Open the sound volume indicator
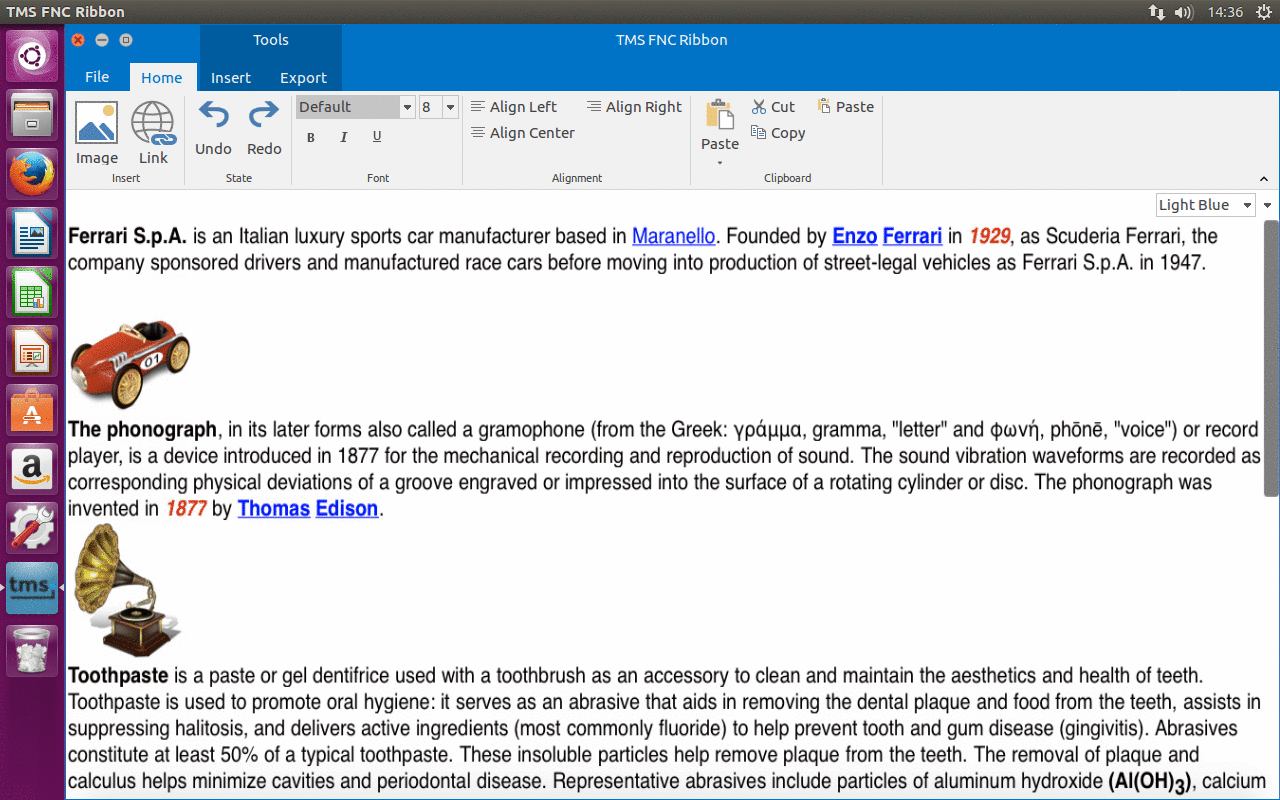This screenshot has height=800, width=1280. click(x=1184, y=12)
